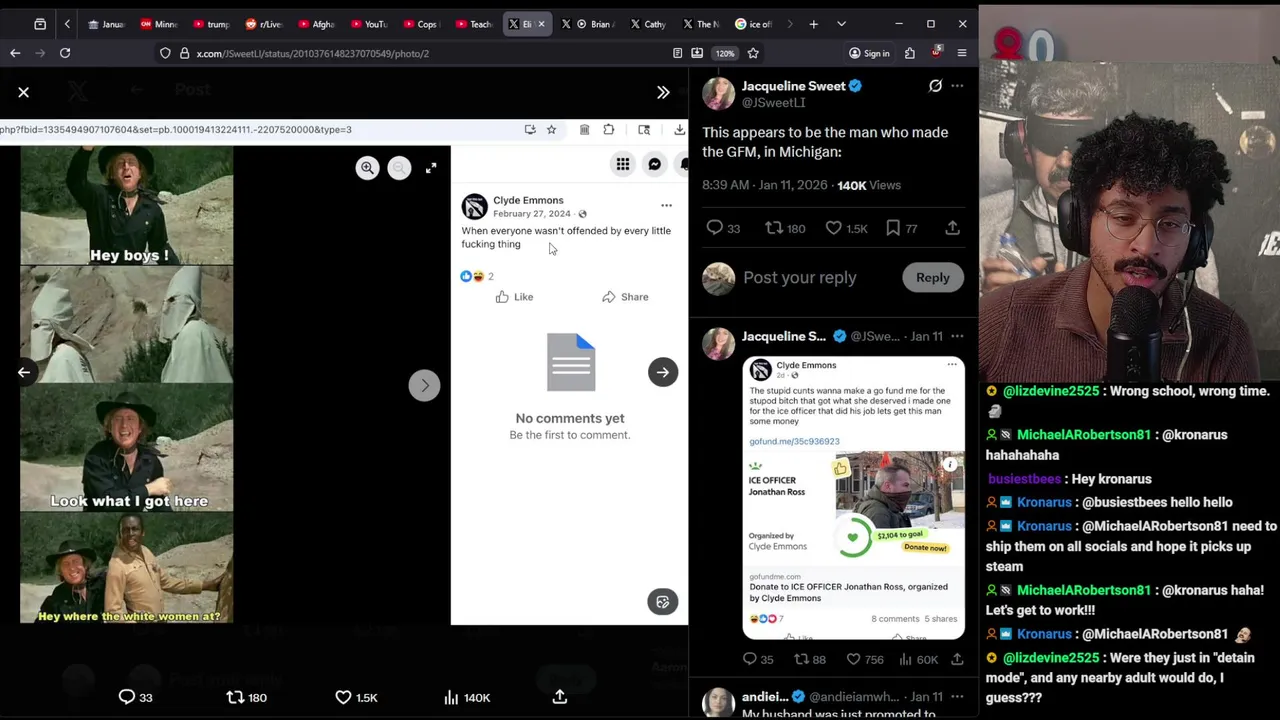1280x720 pixels.
Task: Collapse the post sidebar with double-chevron icon
Action: click(x=663, y=92)
